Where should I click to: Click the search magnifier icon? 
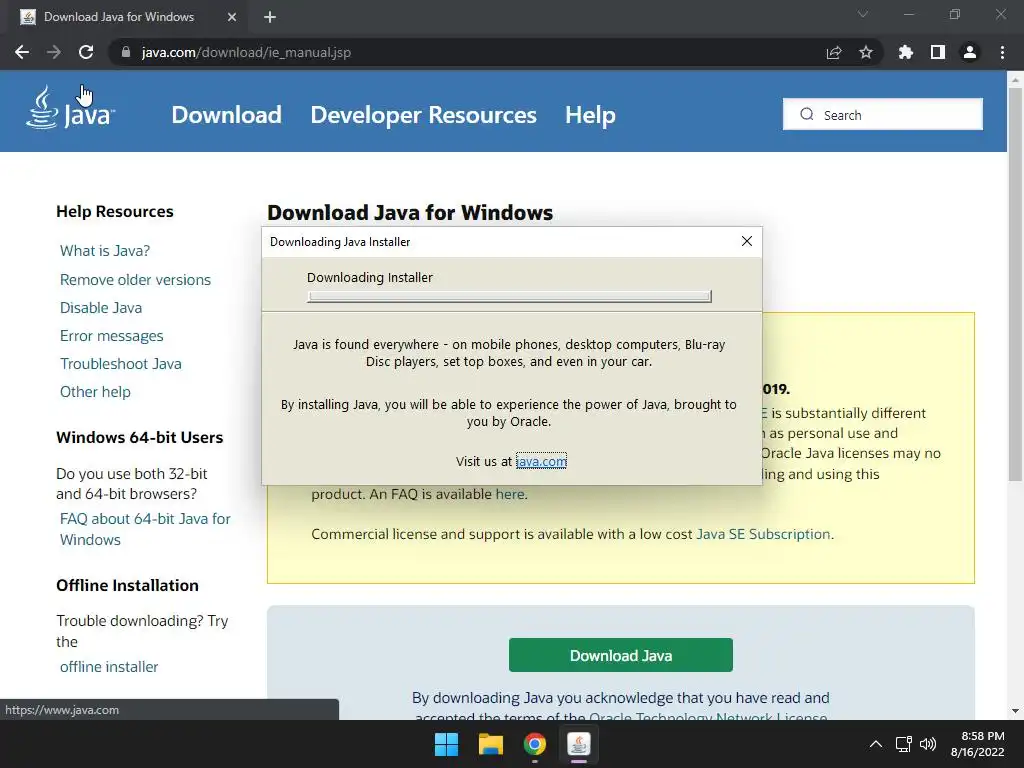[x=807, y=114]
